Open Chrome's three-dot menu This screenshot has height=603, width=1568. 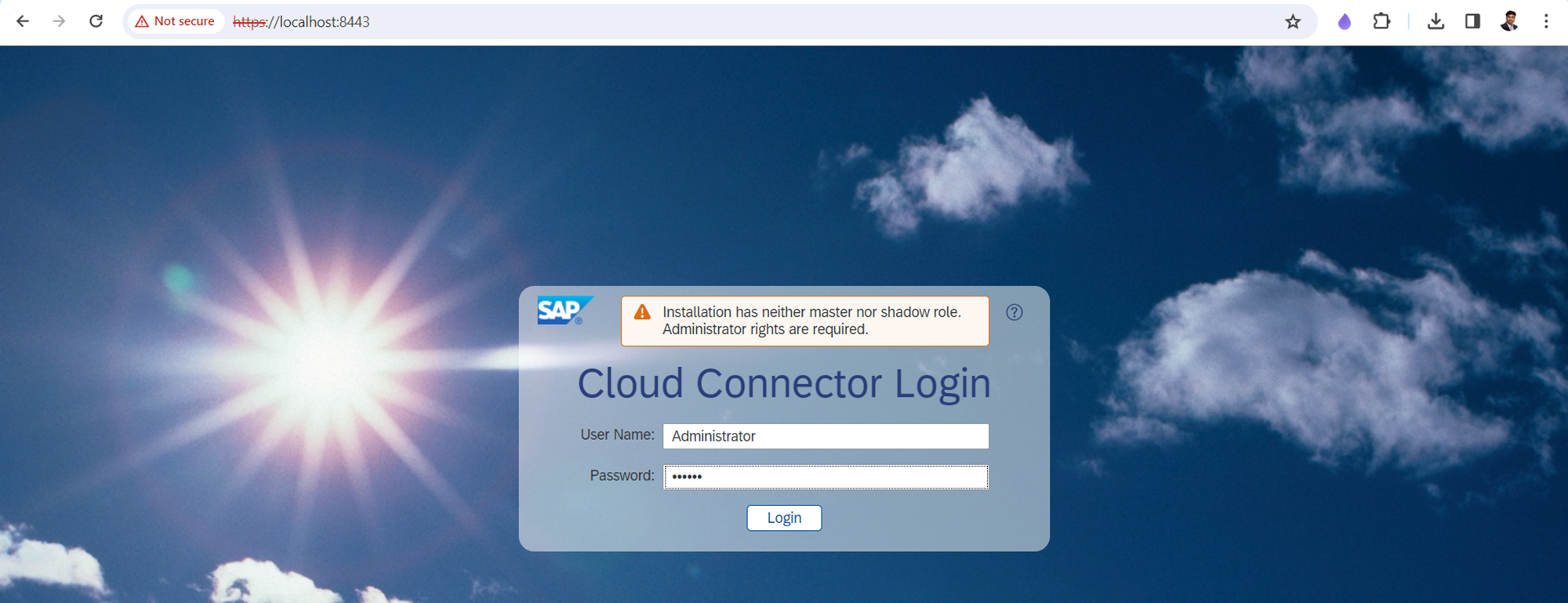[x=1546, y=21]
